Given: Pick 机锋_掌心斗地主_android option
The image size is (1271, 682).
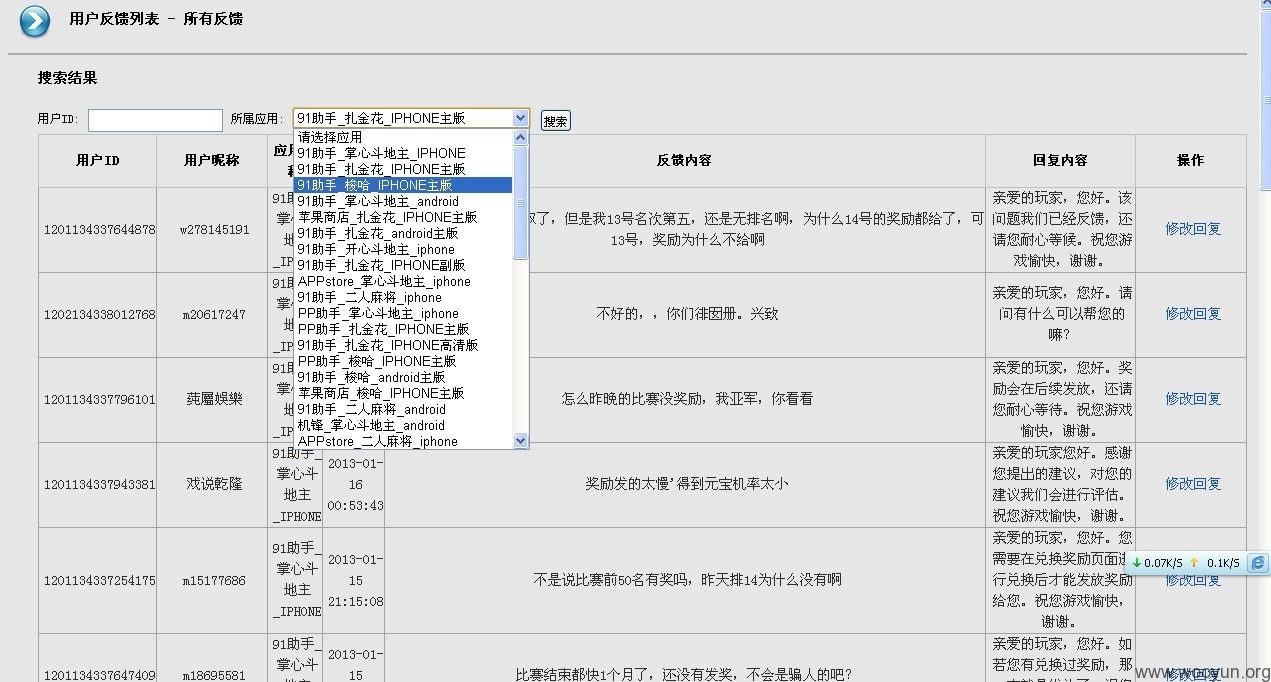Looking at the screenshot, I should point(403,425).
